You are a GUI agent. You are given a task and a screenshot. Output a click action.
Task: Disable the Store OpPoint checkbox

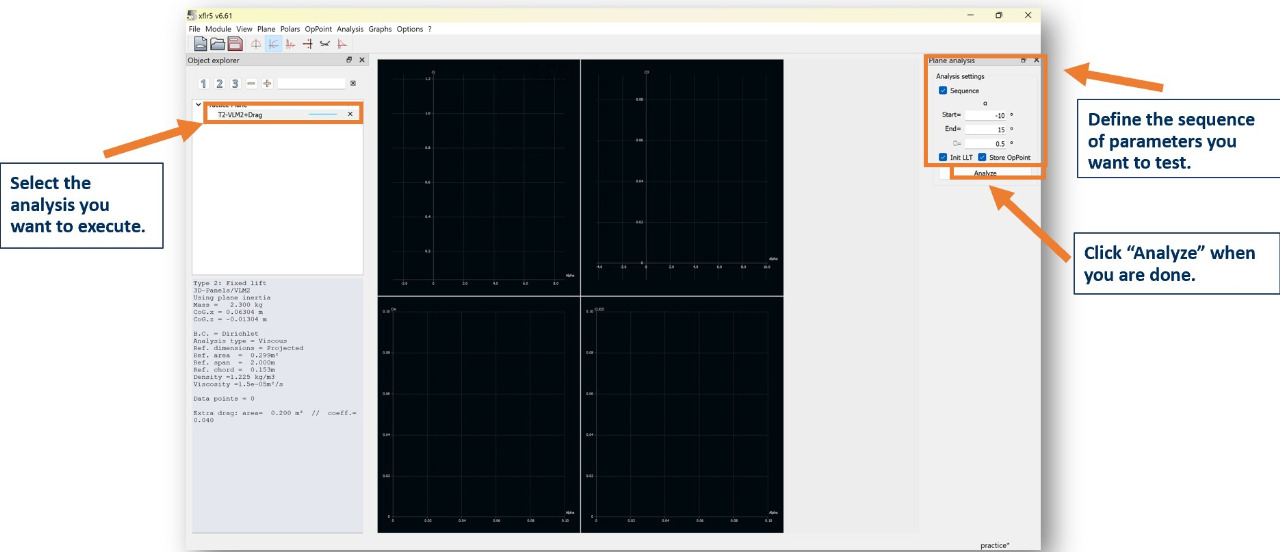[x=982, y=157]
